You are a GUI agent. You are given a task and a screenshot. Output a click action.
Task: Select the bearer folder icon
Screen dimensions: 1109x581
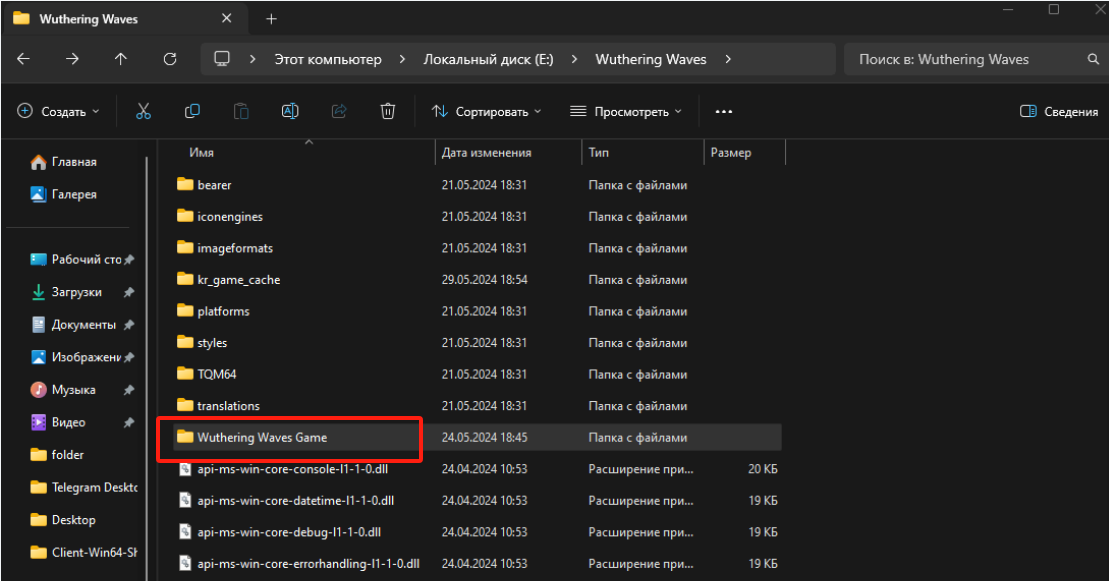coord(185,185)
